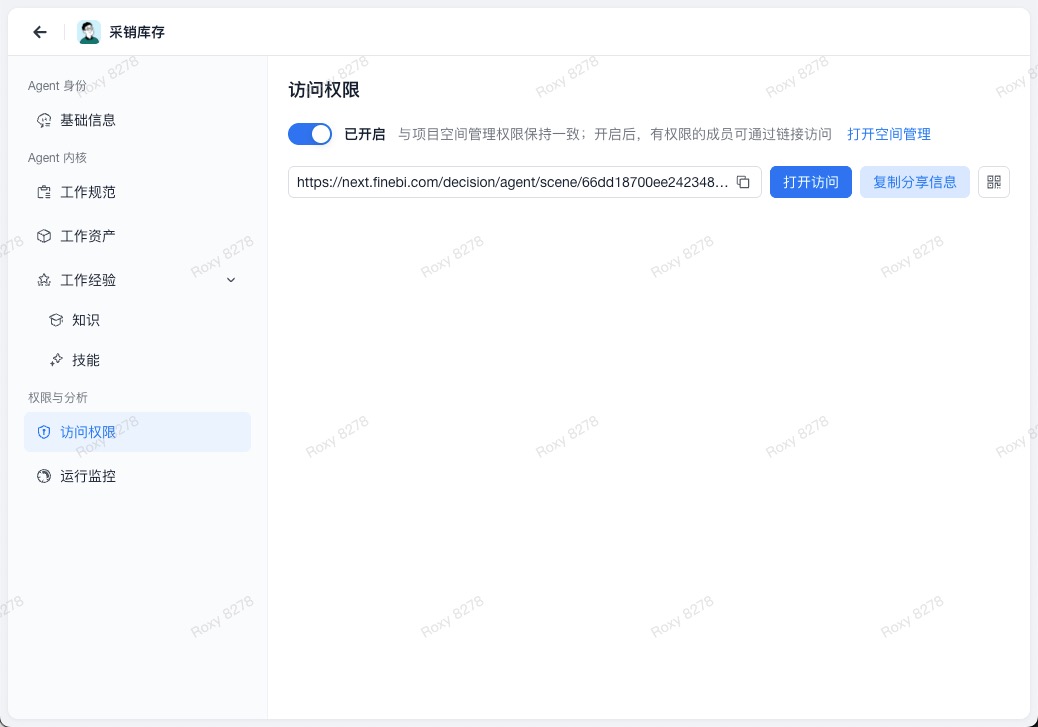
Task: Turn off the 已开启 access switch
Action: 310,134
